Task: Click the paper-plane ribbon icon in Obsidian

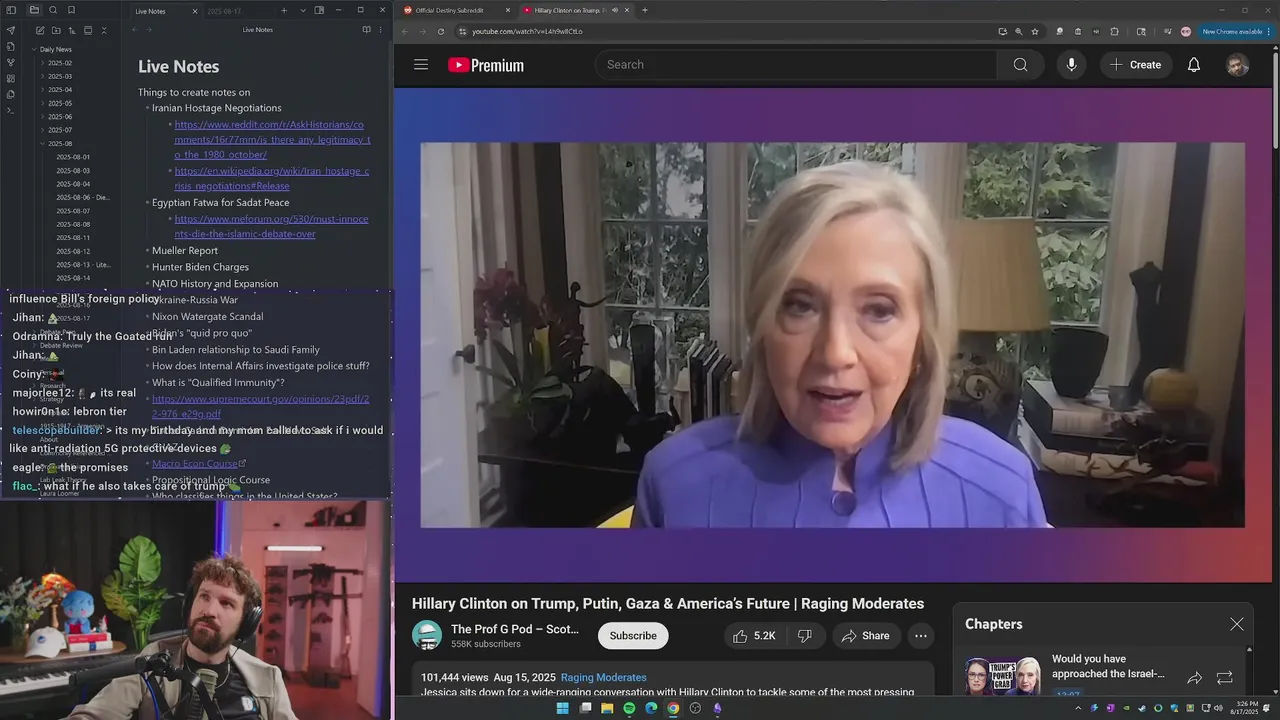Action: [x=11, y=30]
